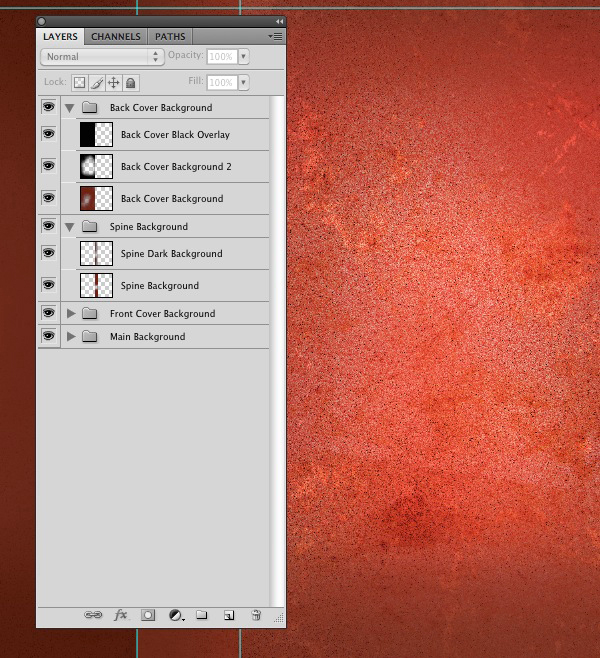The width and height of the screenshot is (600, 658).
Task: Open the Opacity slider dropdown arrow
Action: pyautogui.click(x=243, y=56)
